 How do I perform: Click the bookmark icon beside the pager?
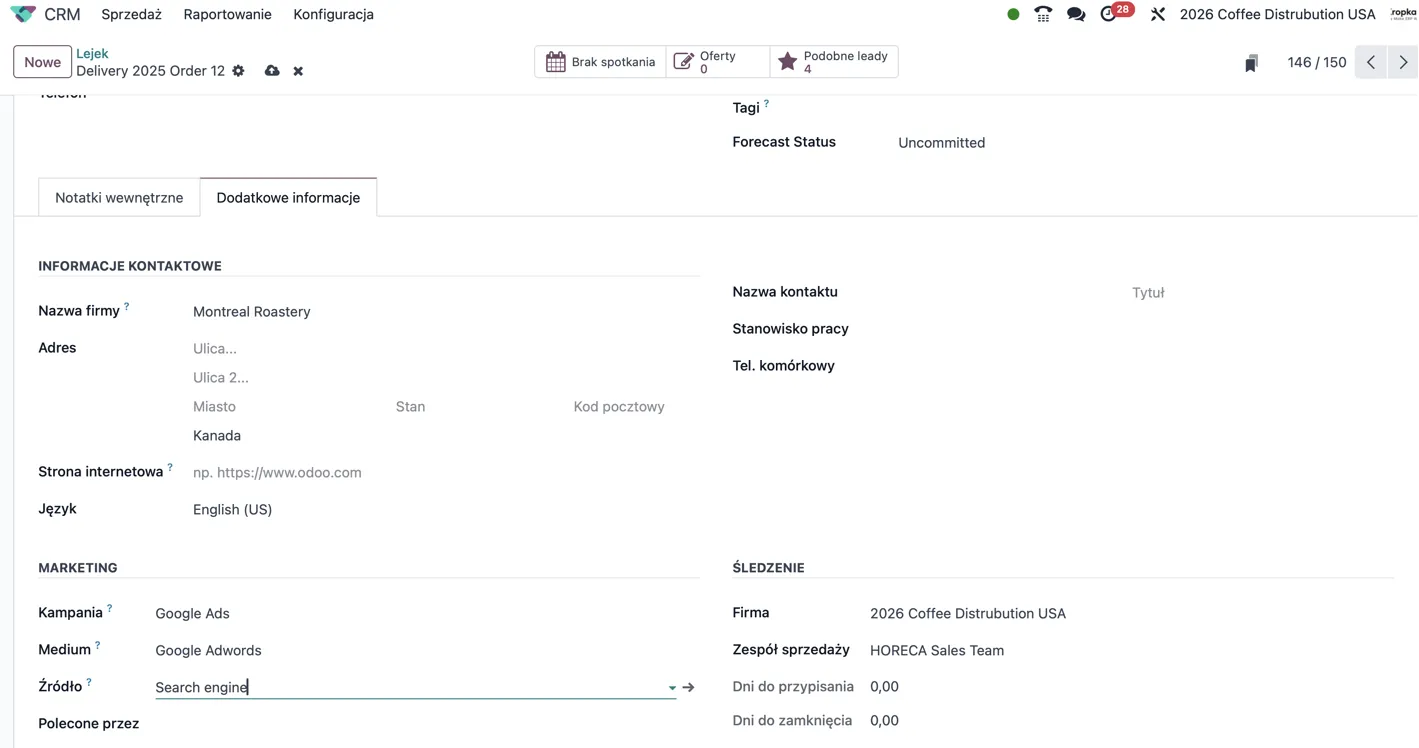pos(1251,63)
